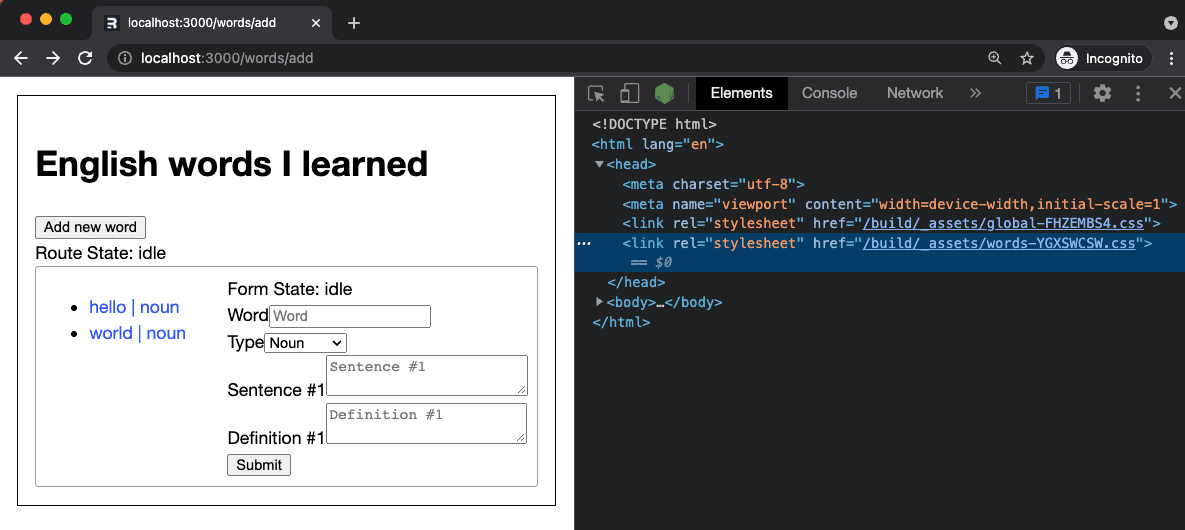Click the zoom magnifier icon in address bar
Viewport: 1185px width, 530px height.
click(x=994, y=58)
